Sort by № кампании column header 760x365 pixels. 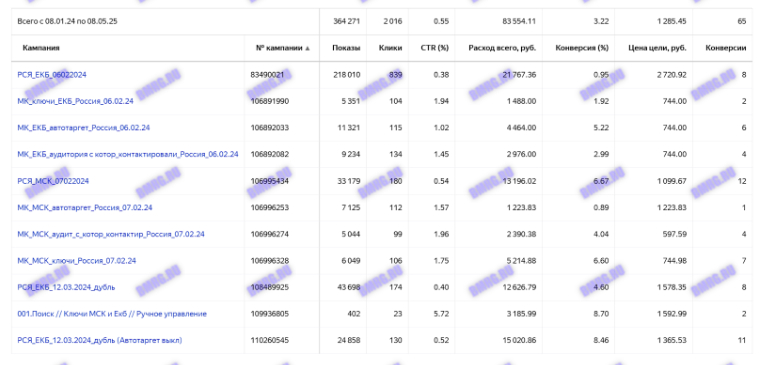point(279,48)
